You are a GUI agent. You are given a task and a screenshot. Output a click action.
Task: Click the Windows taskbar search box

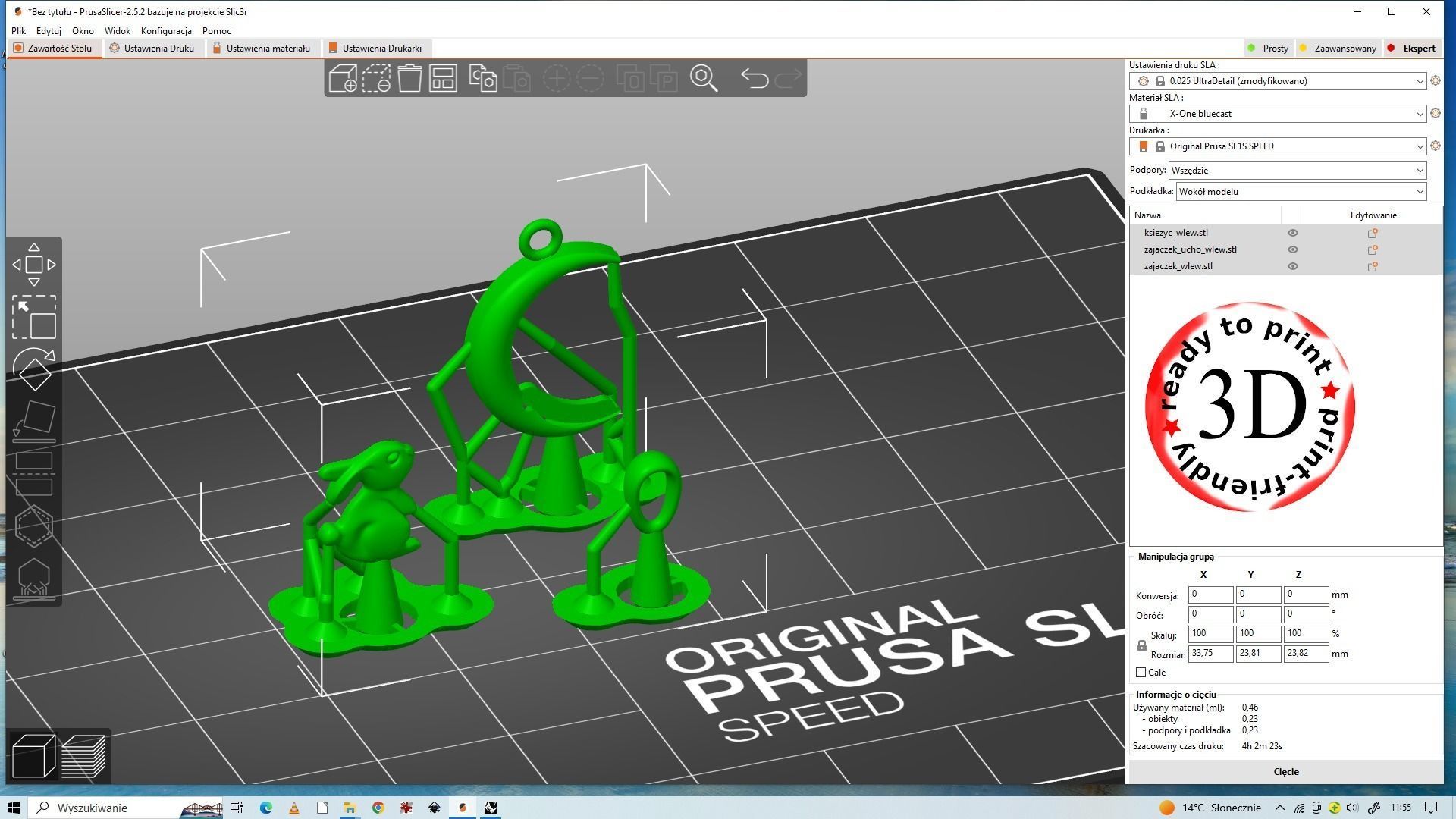(x=127, y=808)
